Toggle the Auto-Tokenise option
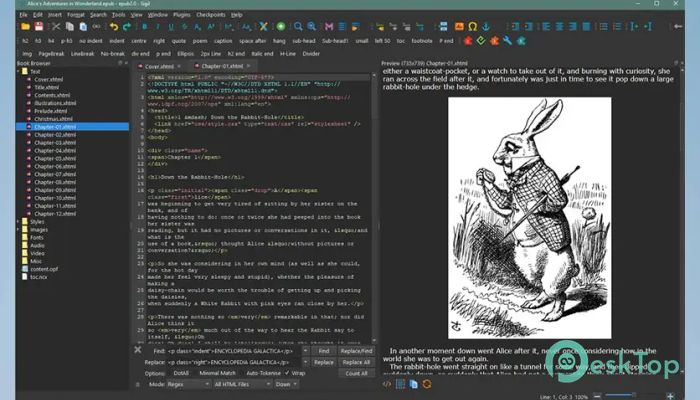 tap(263, 373)
